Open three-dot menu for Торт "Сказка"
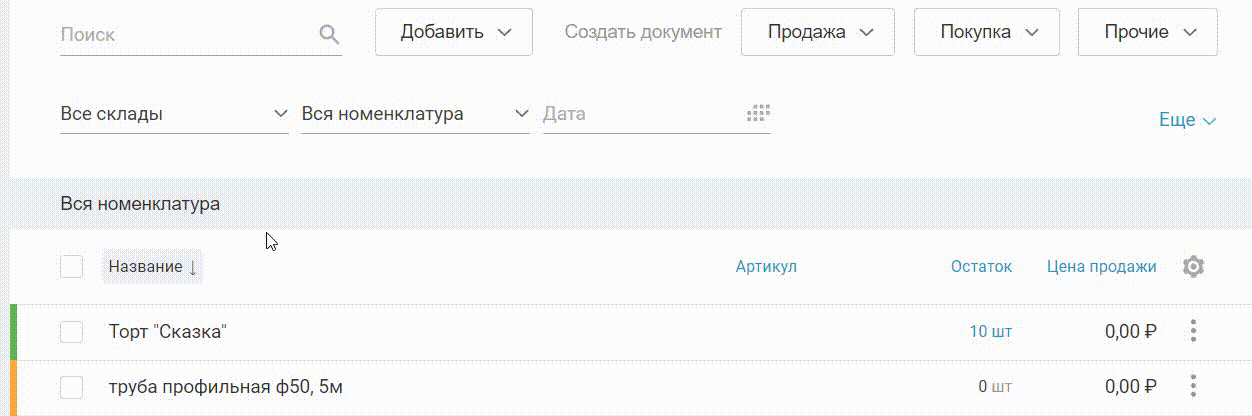 click(1193, 332)
